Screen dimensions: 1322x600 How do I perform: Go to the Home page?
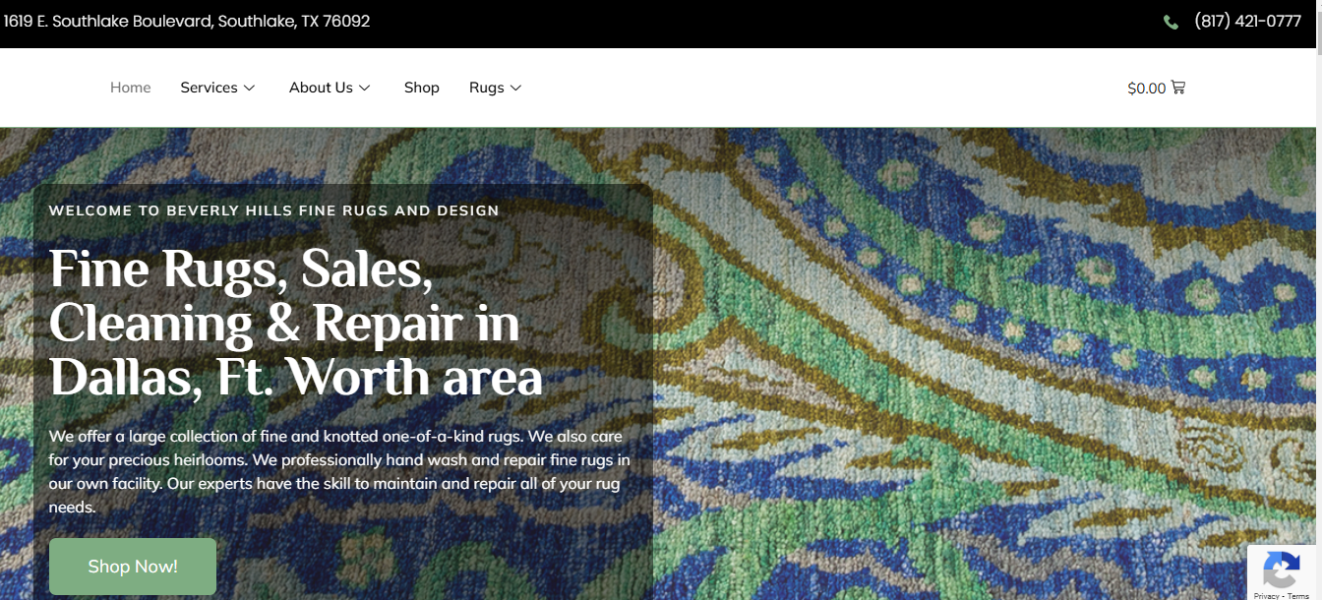(130, 87)
